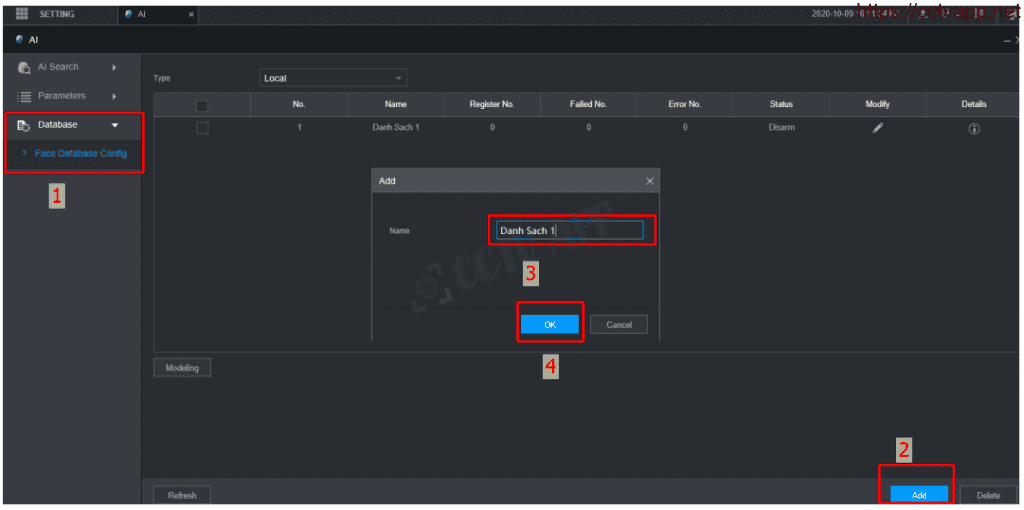Screen dimensions: 1024x510
Task: Click the Database icon in sidebar
Action: tap(24, 125)
